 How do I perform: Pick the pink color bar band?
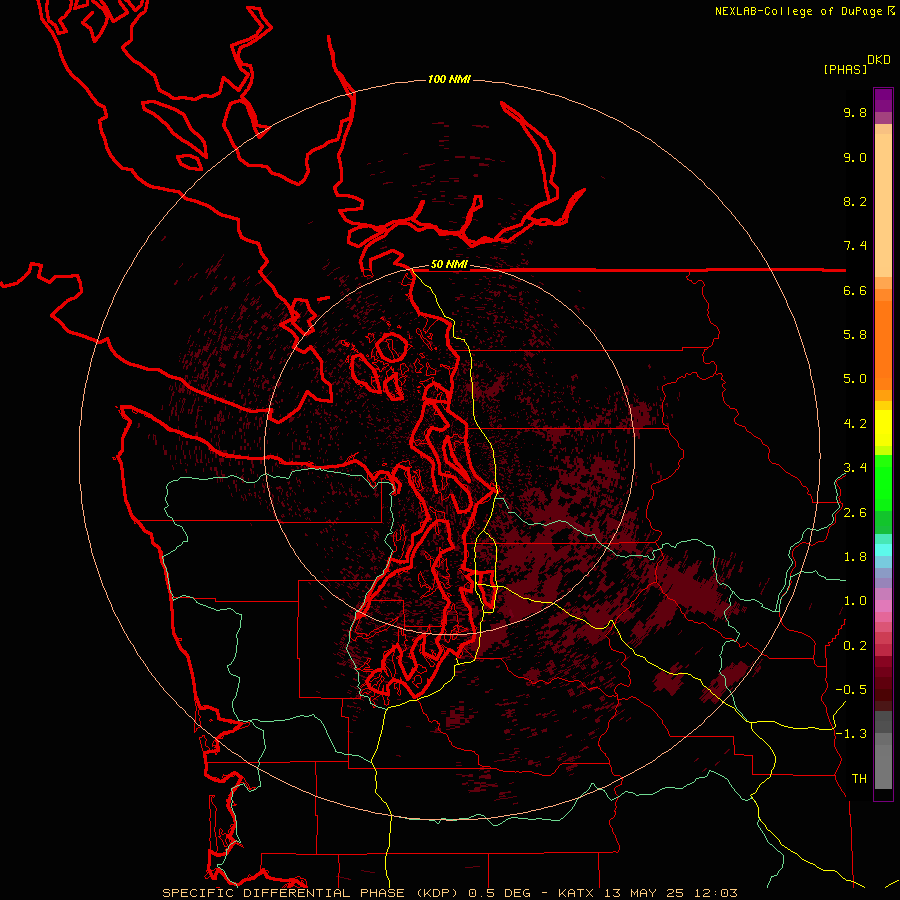pyautogui.click(x=883, y=606)
